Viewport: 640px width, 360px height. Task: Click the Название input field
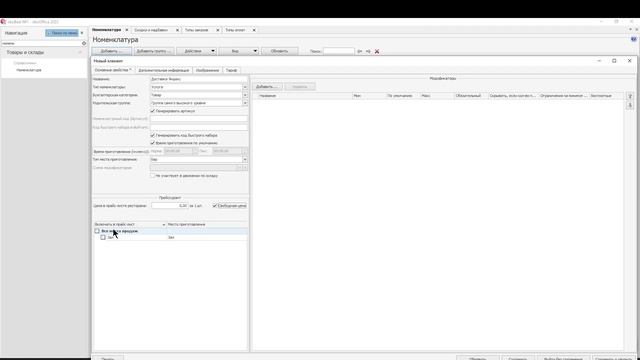[x=199, y=79]
